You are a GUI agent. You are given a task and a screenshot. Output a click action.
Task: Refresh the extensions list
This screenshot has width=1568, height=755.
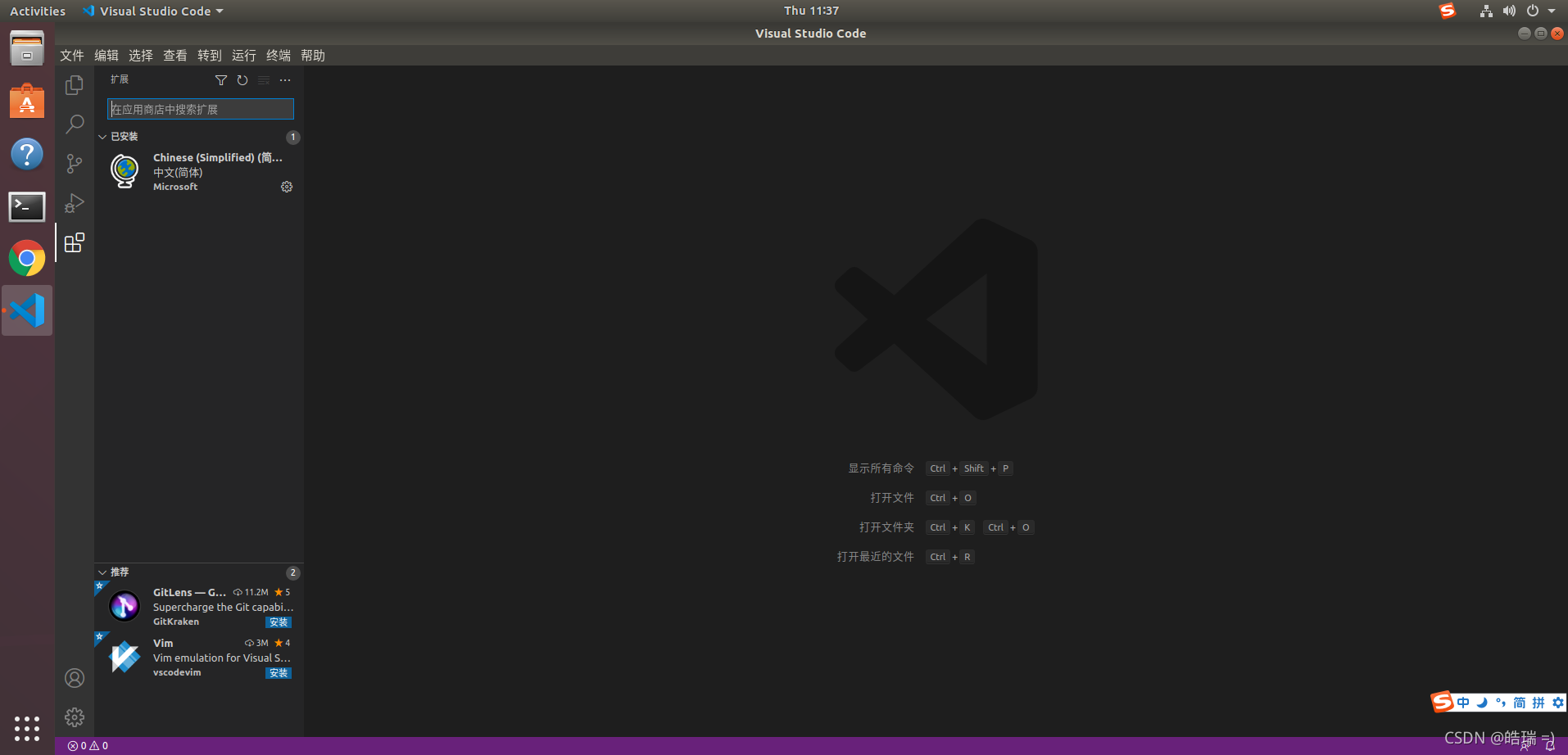pyautogui.click(x=242, y=80)
